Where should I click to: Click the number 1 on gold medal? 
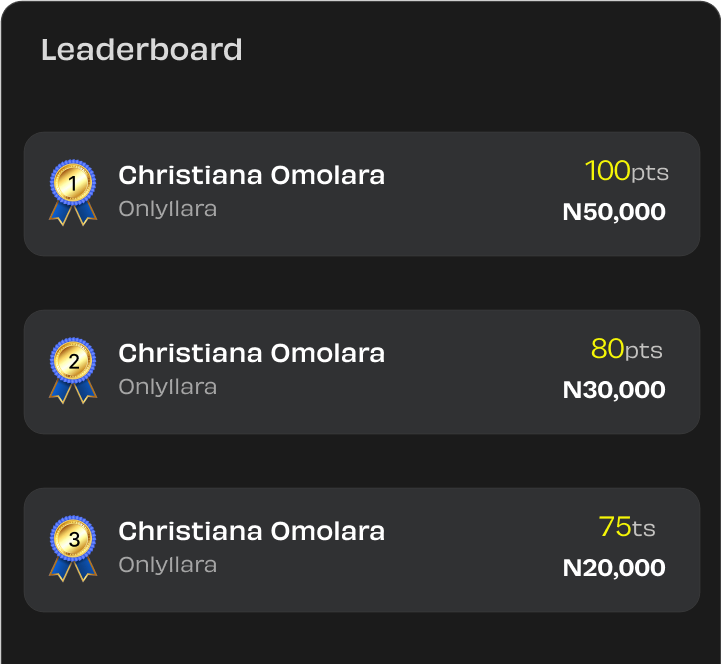(x=73, y=183)
